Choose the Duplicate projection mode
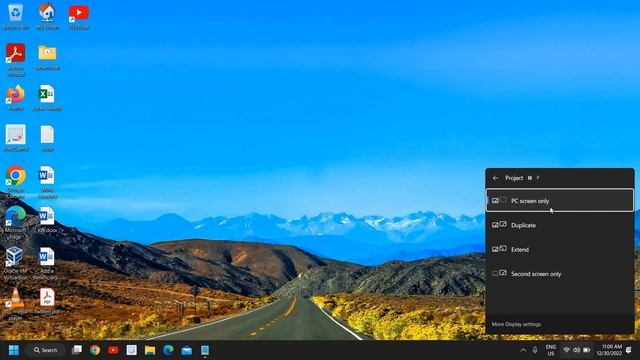 (560, 225)
